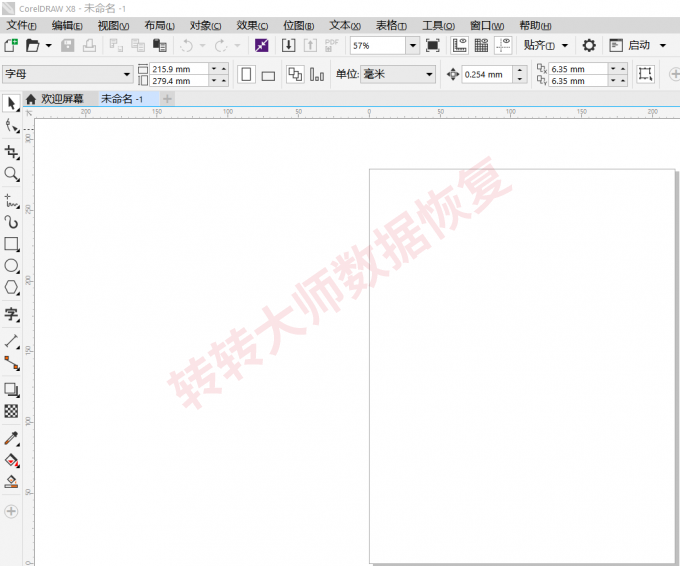Select the Artistic Media tool
680x566 pixels.
11,222
